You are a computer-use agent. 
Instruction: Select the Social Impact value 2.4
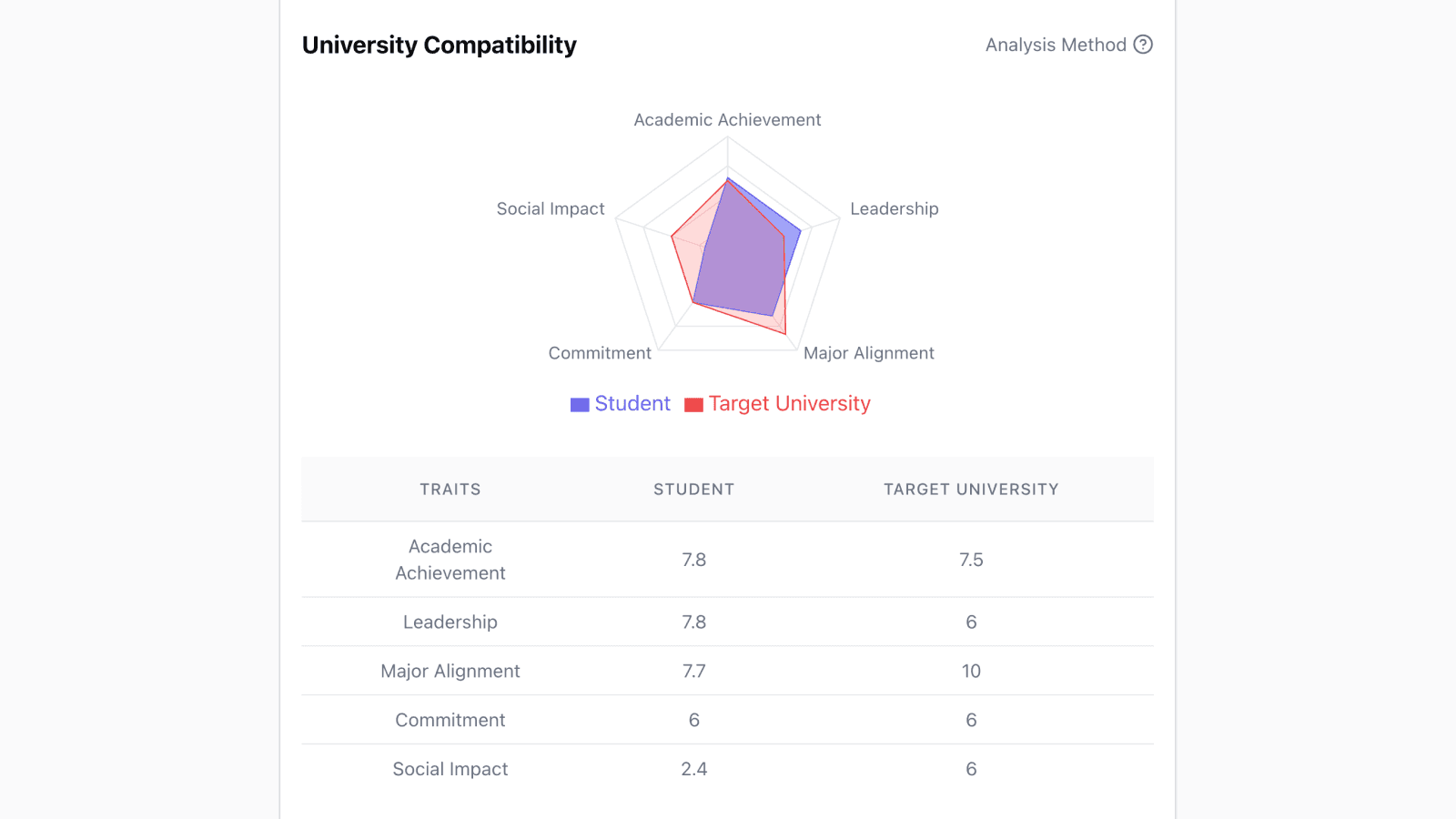693,769
